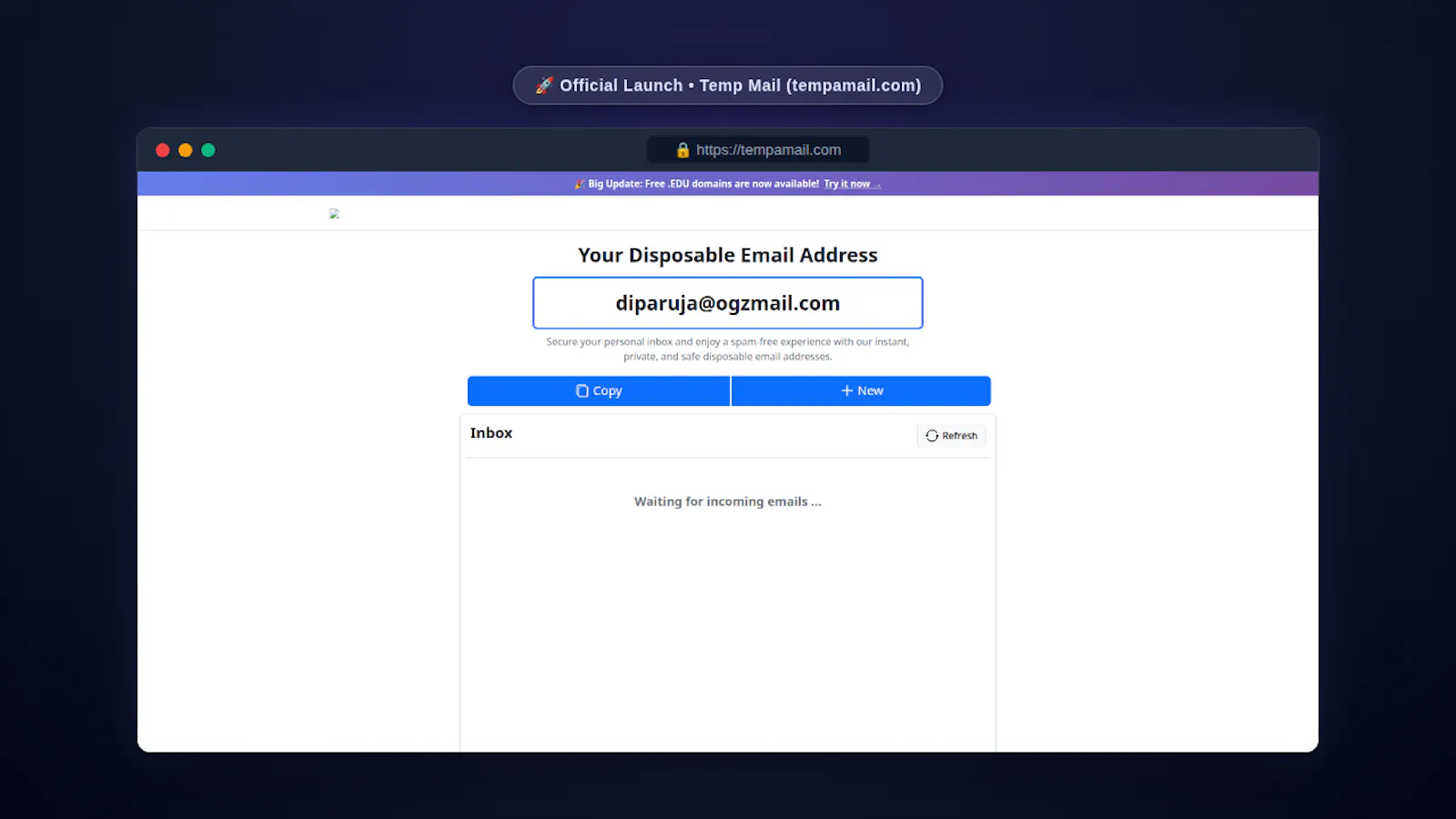This screenshot has width=1456, height=819.
Task: Click the Official Launch Temp Mail badge
Action: pyautogui.click(x=728, y=86)
